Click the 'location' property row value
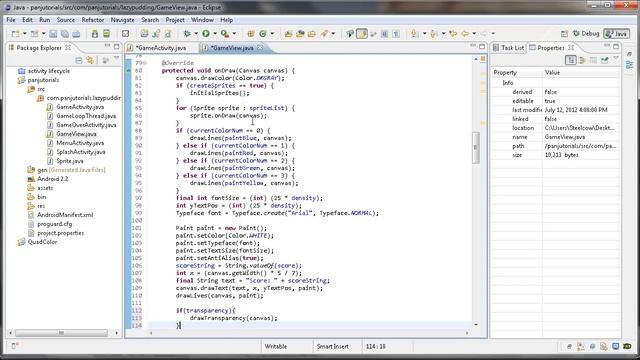The width and height of the screenshot is (640, 360). [x=580, y=128]
